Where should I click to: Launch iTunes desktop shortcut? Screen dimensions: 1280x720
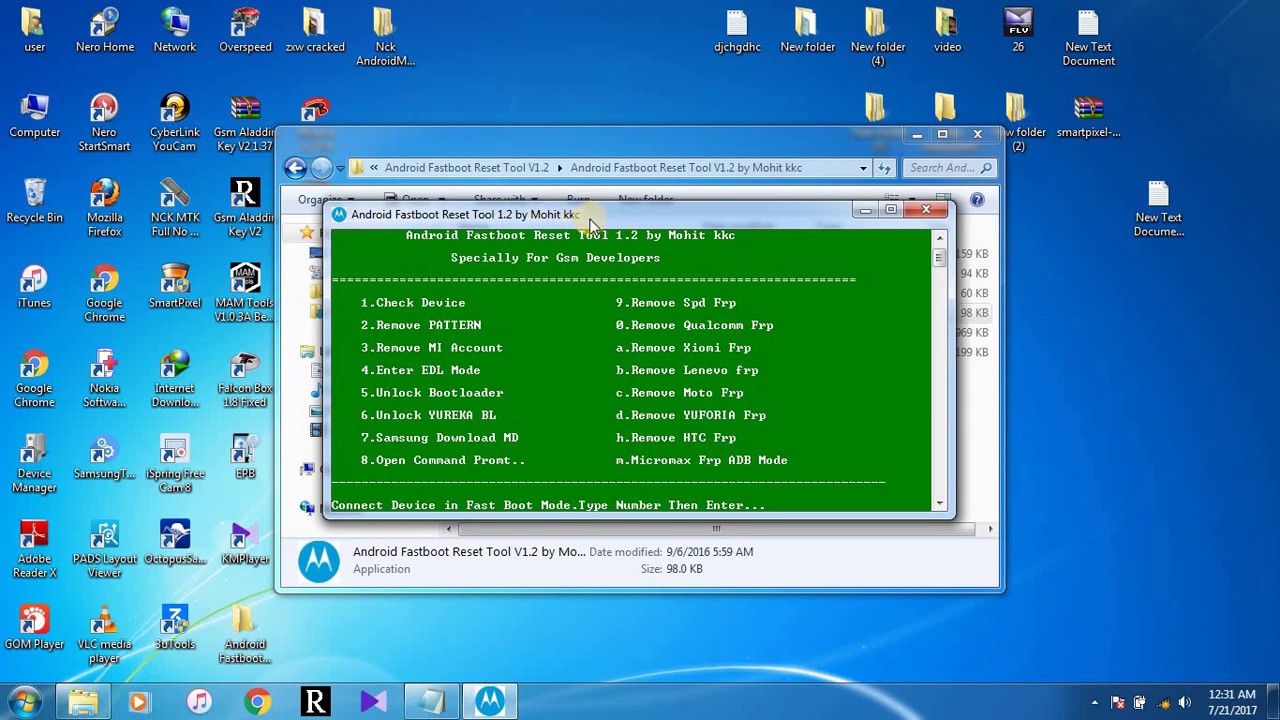click(34, 287)
